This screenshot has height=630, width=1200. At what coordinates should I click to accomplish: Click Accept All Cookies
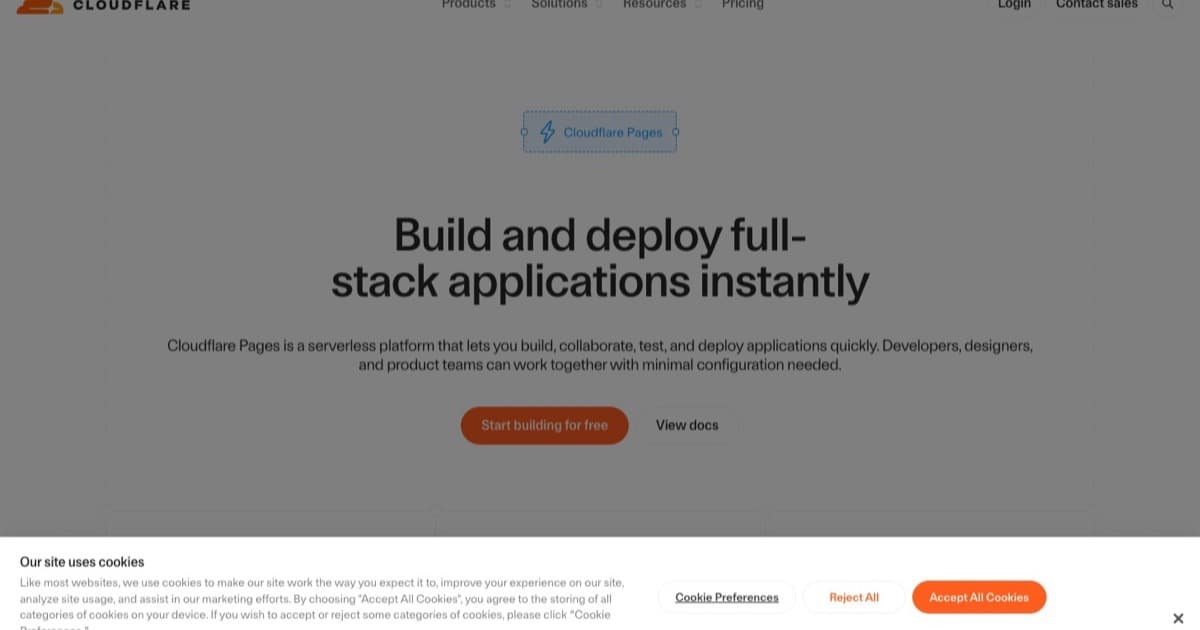(979, 597)
